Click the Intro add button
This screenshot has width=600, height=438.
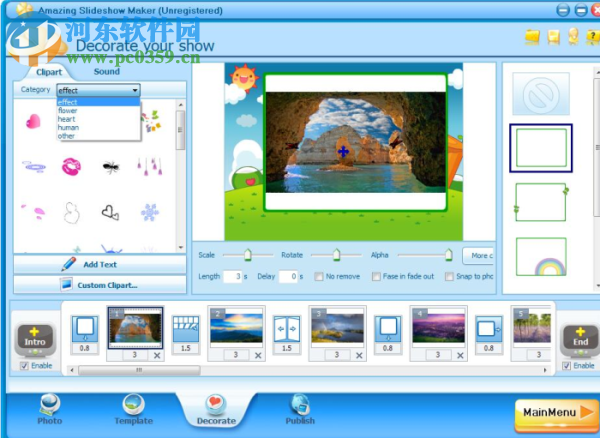coord(35,339)
